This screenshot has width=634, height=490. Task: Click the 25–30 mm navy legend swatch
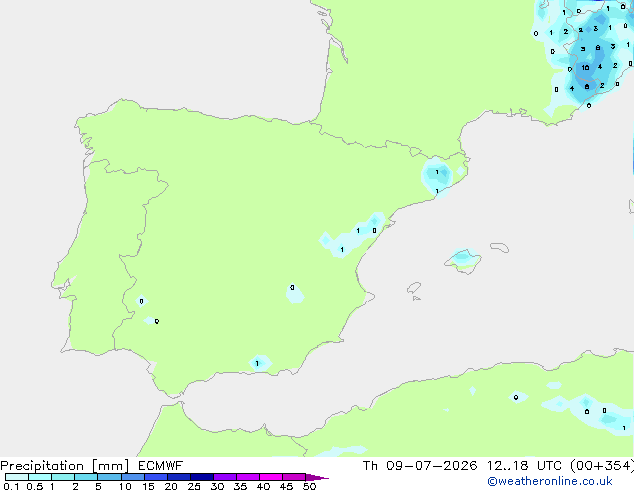point(201,477)
